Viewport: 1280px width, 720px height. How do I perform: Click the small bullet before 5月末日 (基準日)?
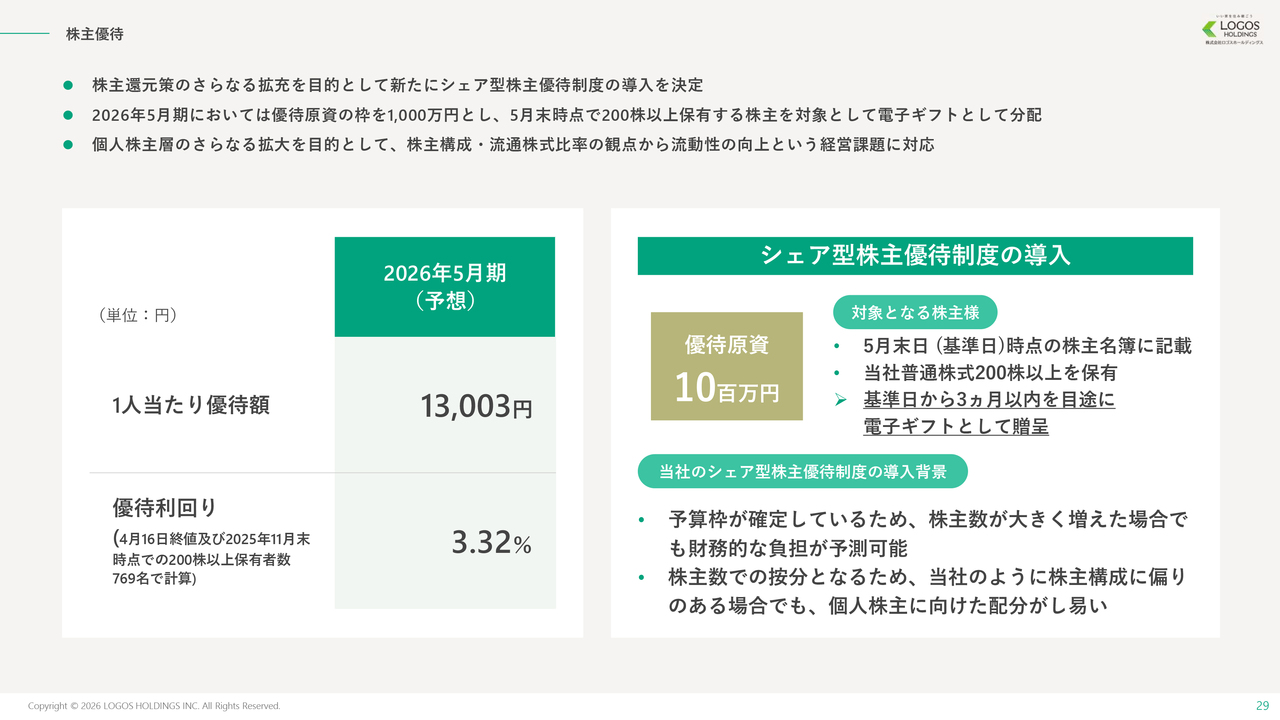[836, 347]
